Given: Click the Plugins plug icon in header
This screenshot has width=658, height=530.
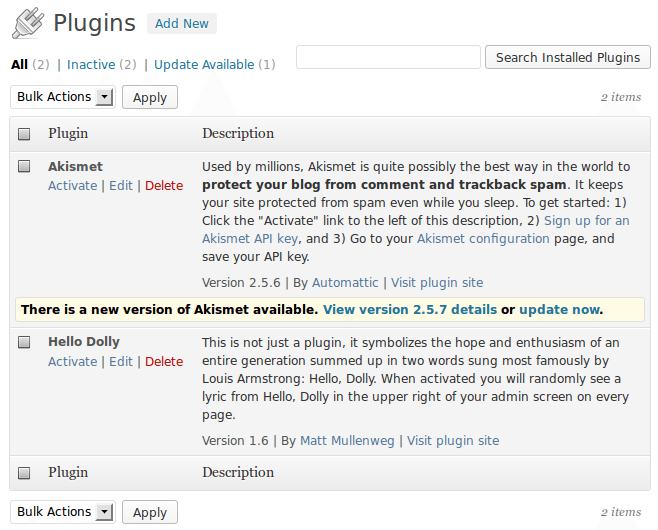Looking at the screenshot, I should pos(27,23).
